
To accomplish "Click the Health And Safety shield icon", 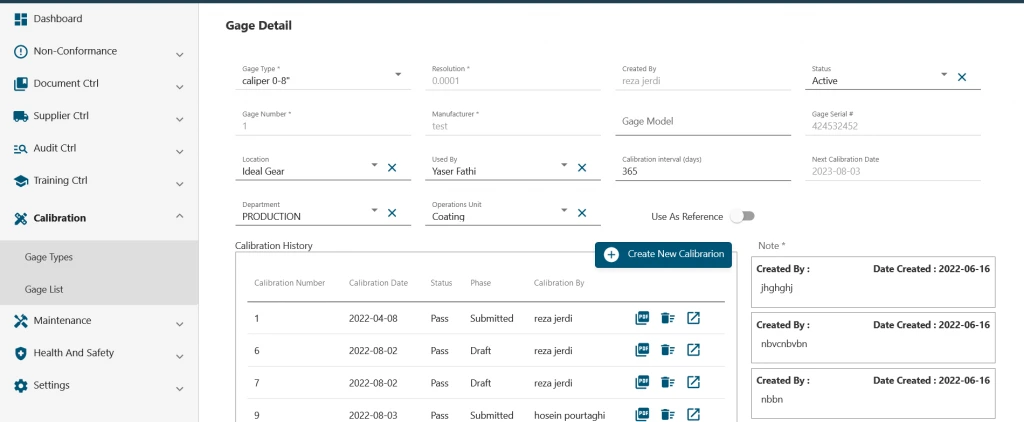I will [21, 353].
